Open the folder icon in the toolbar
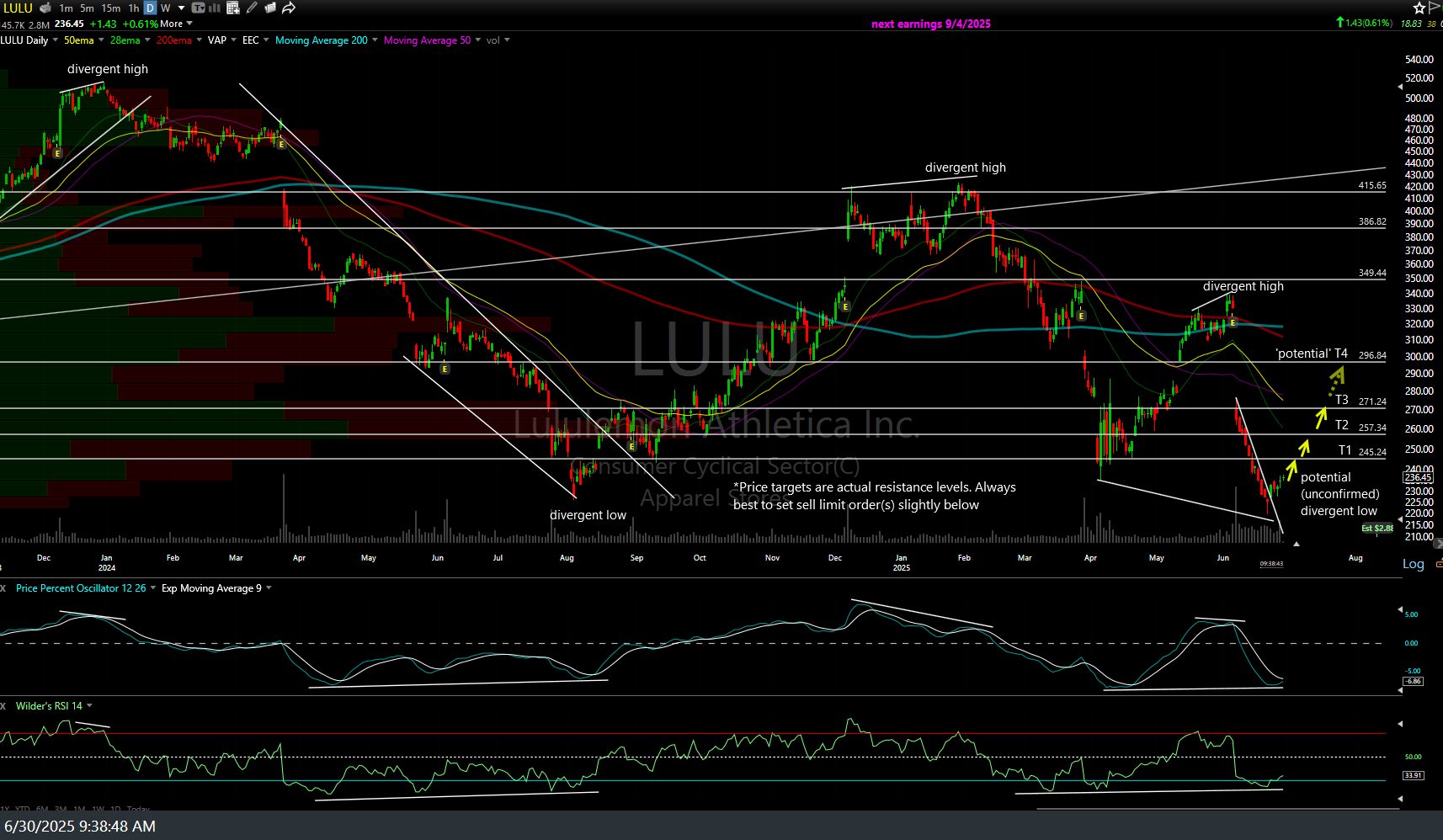The height and width of the screenshot is (840, 1443). pyautogui.click(x=270, y=8)
